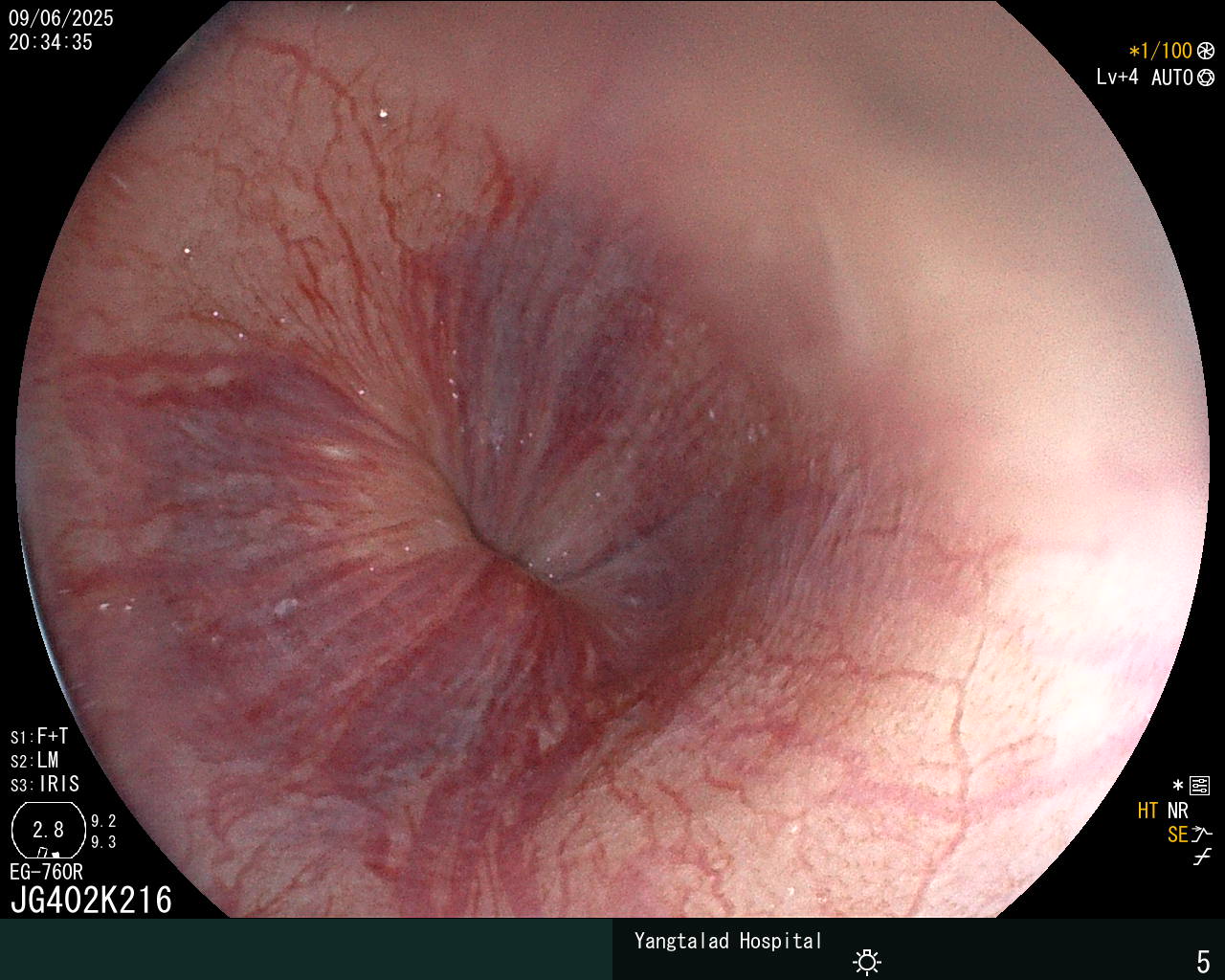
Task: Click the time 20:34:35
Action: pyautogui.click(x=51, y=42)
